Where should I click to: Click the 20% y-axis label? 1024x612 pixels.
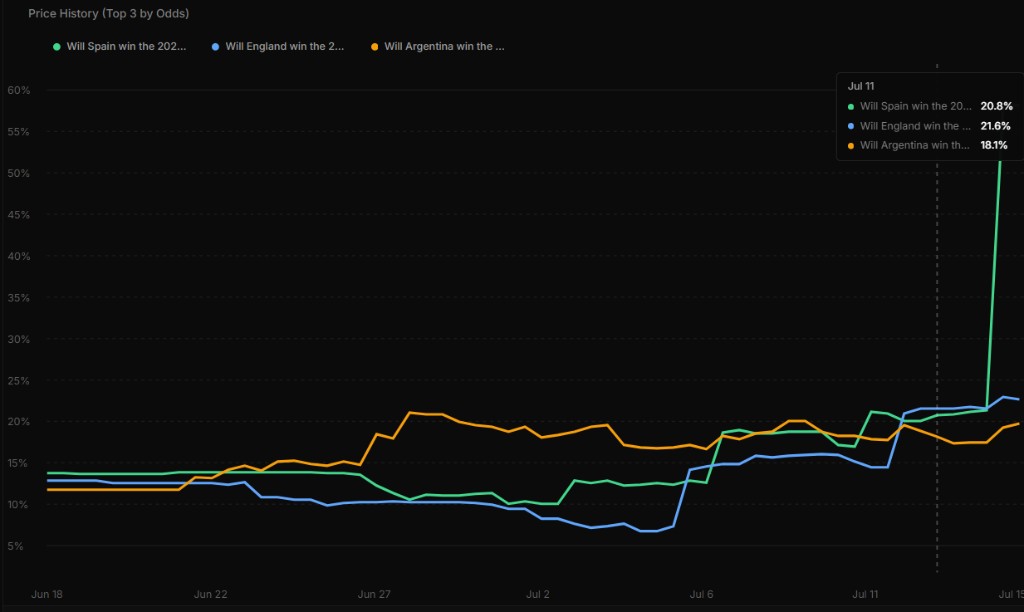(x=19, y=421)
